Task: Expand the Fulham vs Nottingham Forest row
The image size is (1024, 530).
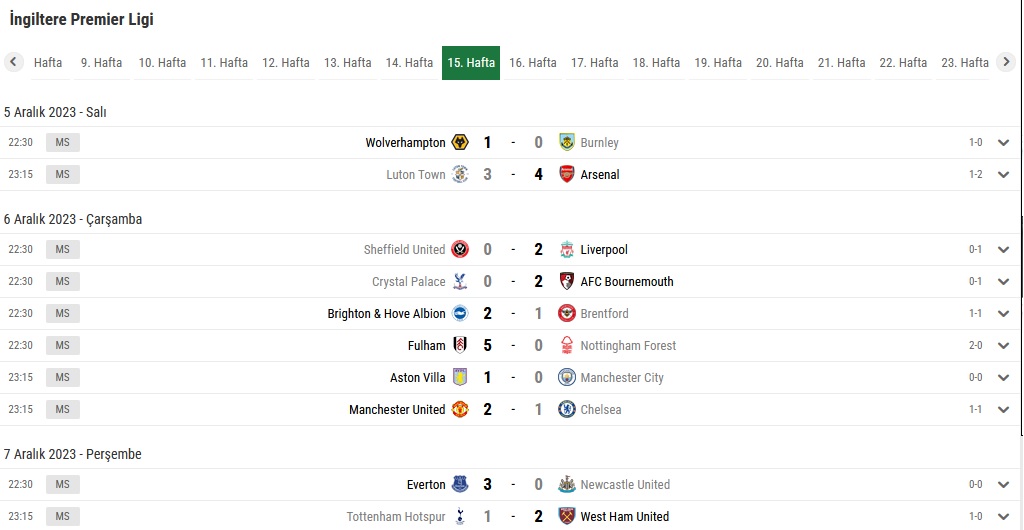Action: pos(1004,345)
